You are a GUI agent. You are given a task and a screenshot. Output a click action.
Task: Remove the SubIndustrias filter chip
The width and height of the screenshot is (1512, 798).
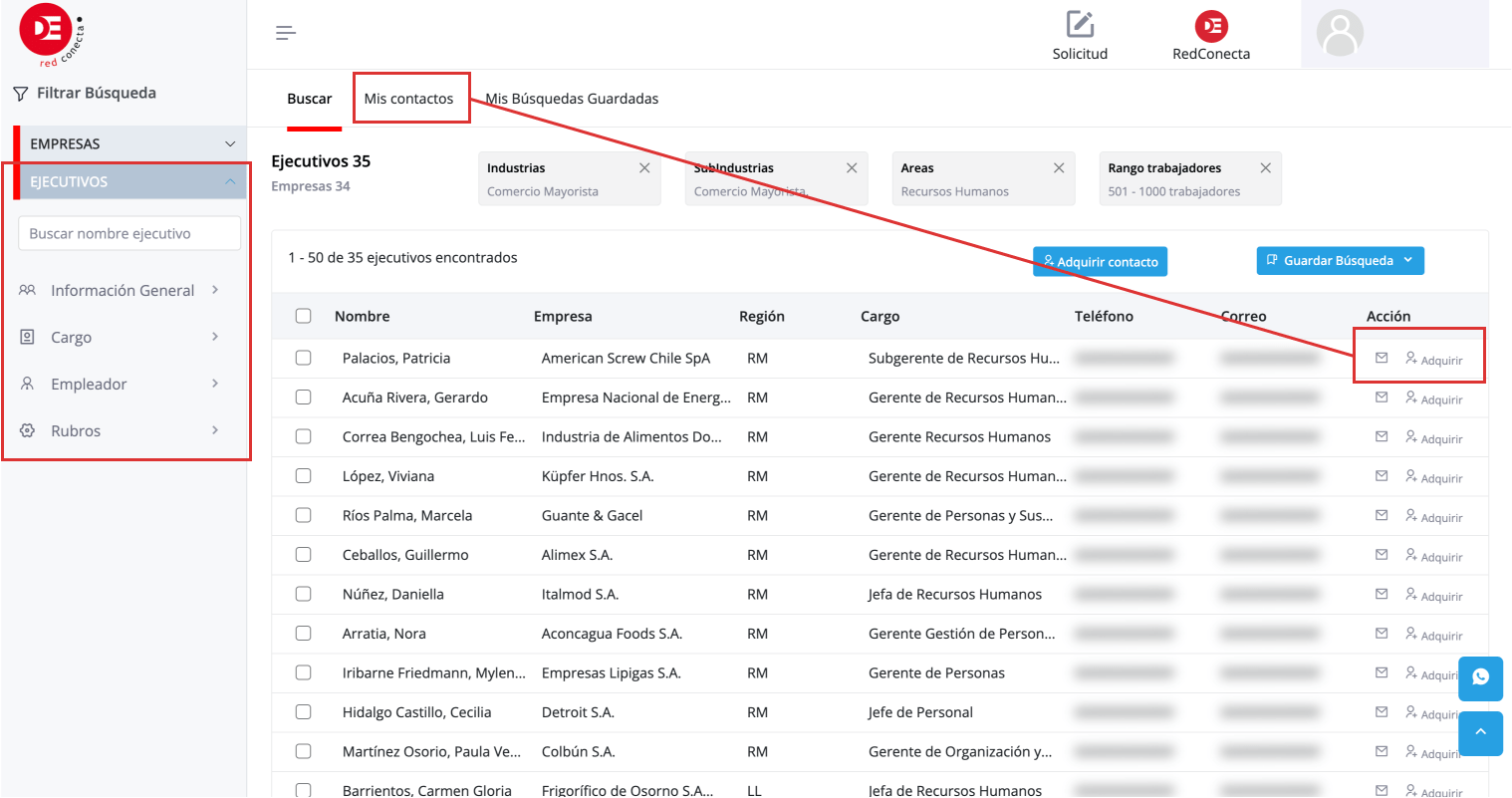(852, 168)
